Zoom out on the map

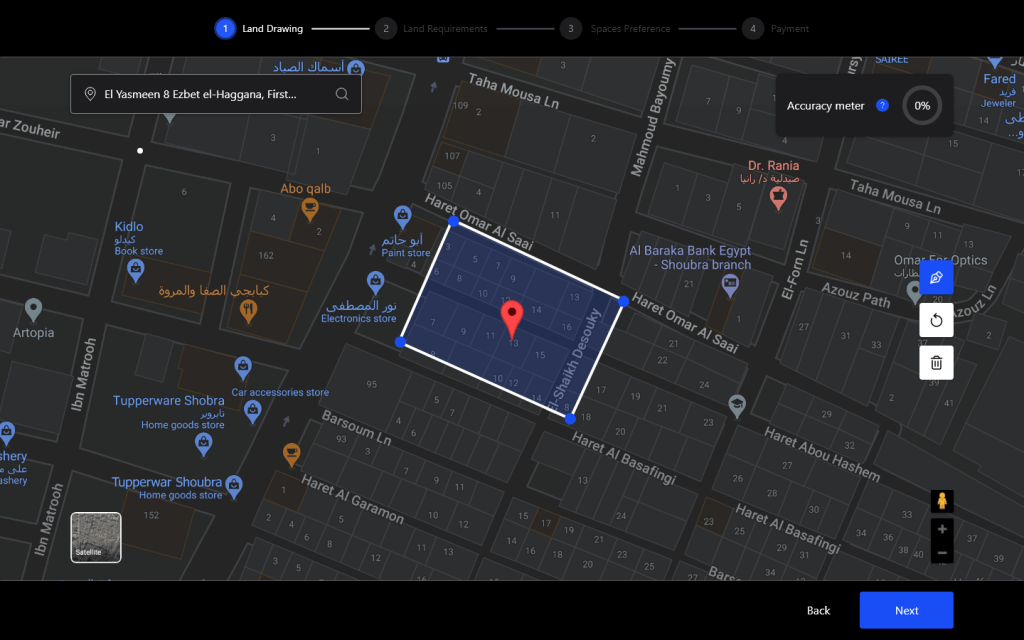click(941, 552)
